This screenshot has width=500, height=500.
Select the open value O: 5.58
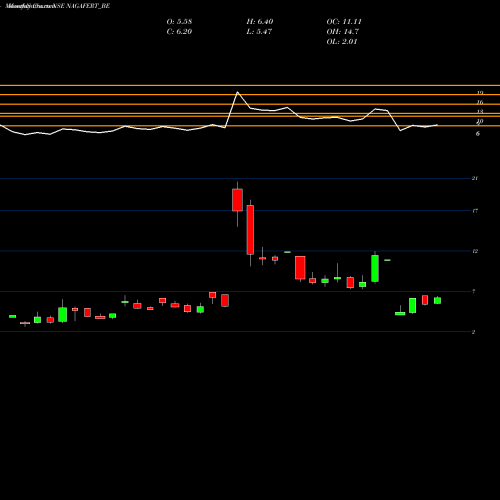(179, 22)
